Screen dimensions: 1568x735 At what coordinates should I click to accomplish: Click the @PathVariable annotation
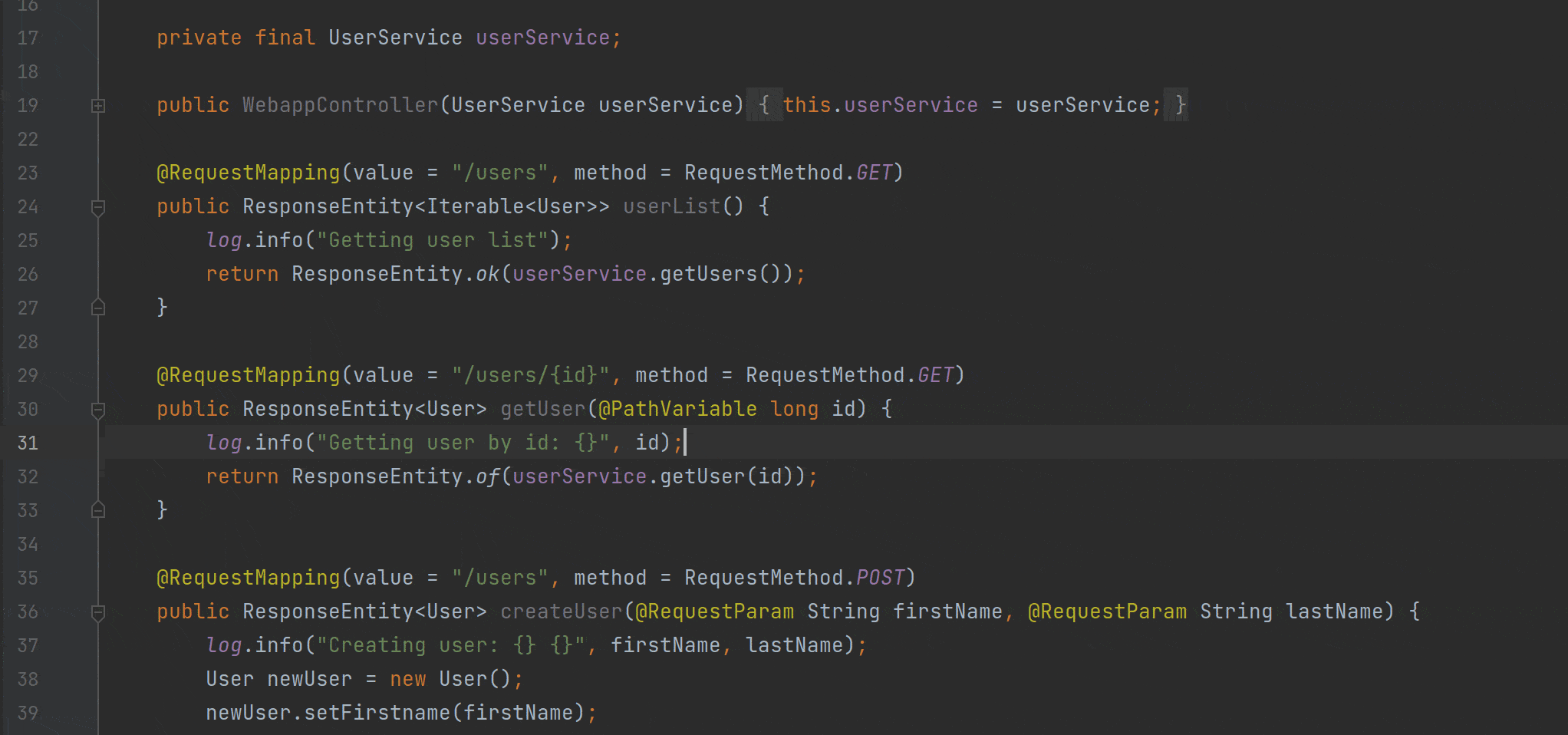click(677, 409)
